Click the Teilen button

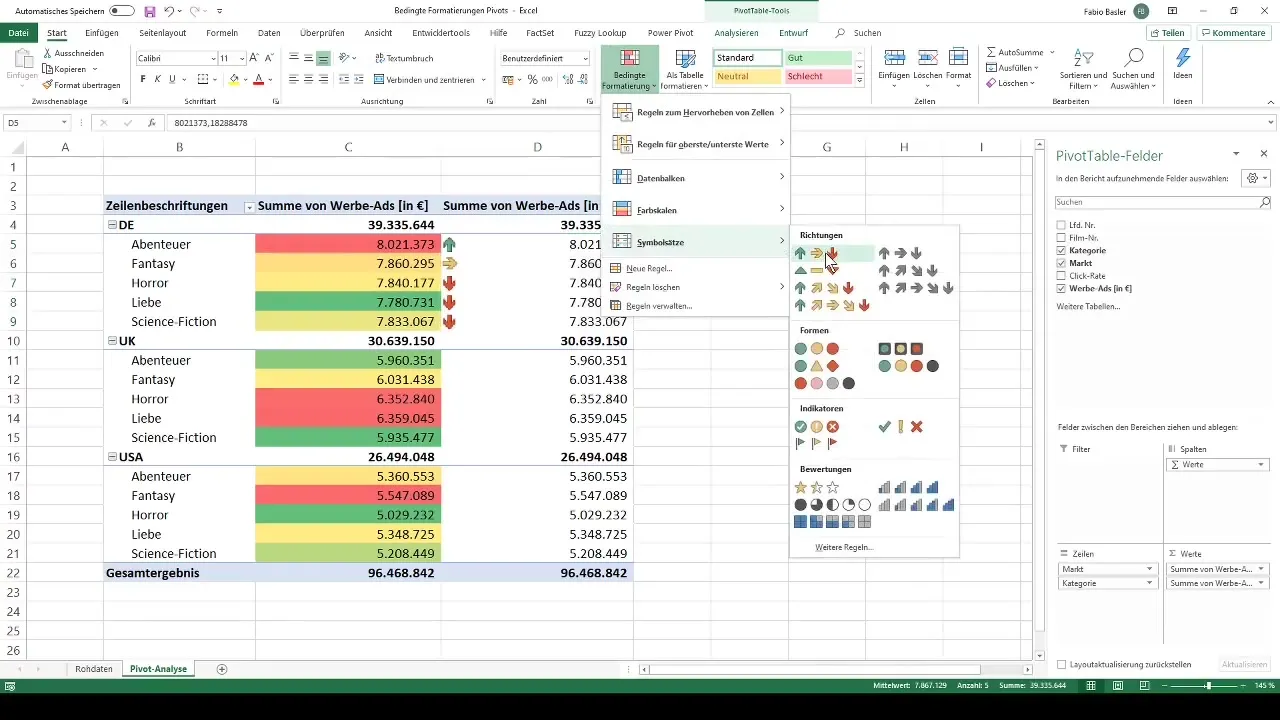(x=1168, y=33)
